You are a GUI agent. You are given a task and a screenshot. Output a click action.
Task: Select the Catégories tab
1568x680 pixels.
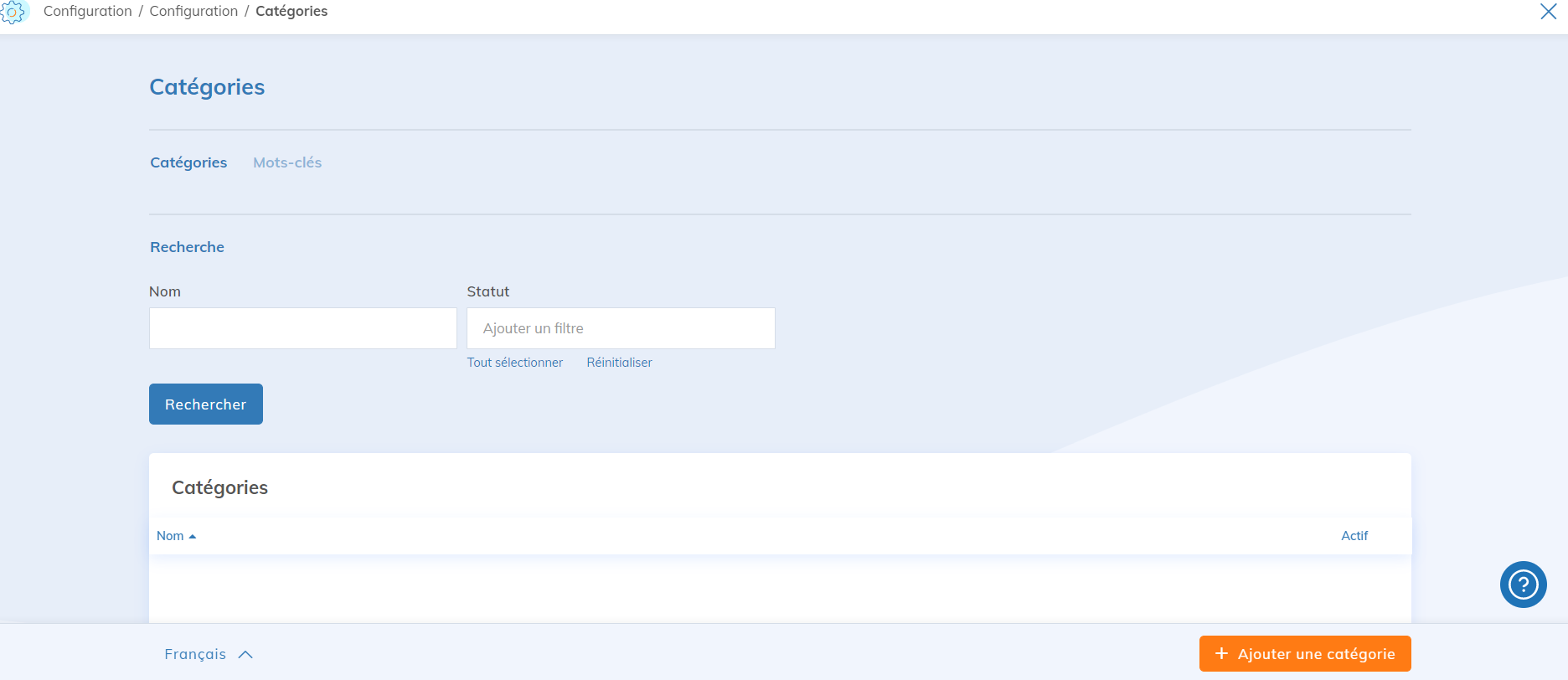point(188,162)
